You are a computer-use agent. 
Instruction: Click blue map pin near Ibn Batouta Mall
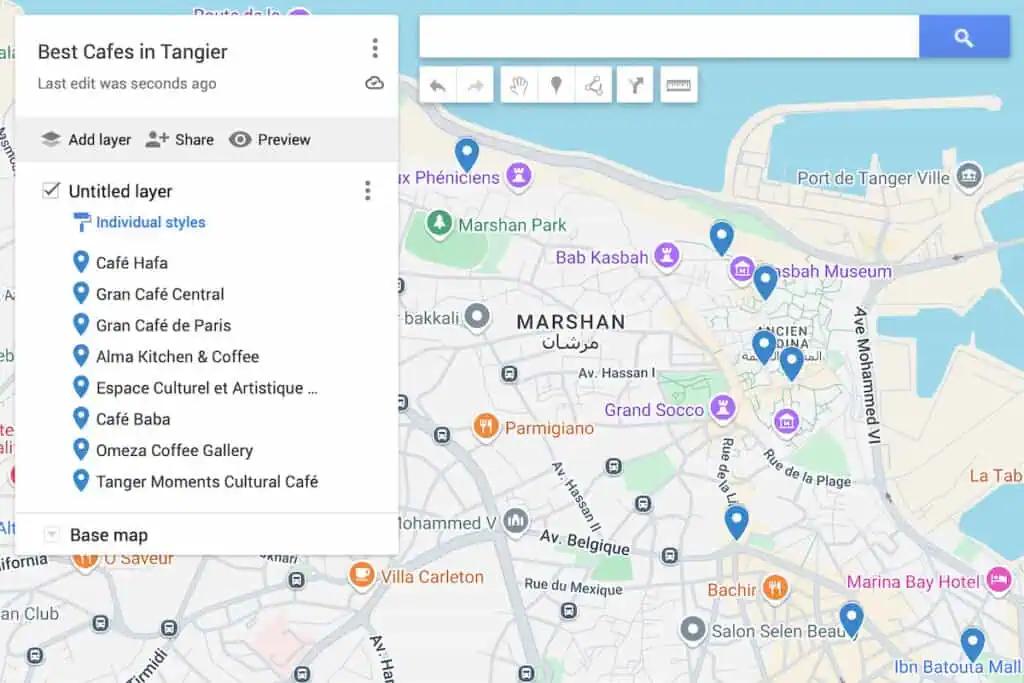tap(972, 645)
